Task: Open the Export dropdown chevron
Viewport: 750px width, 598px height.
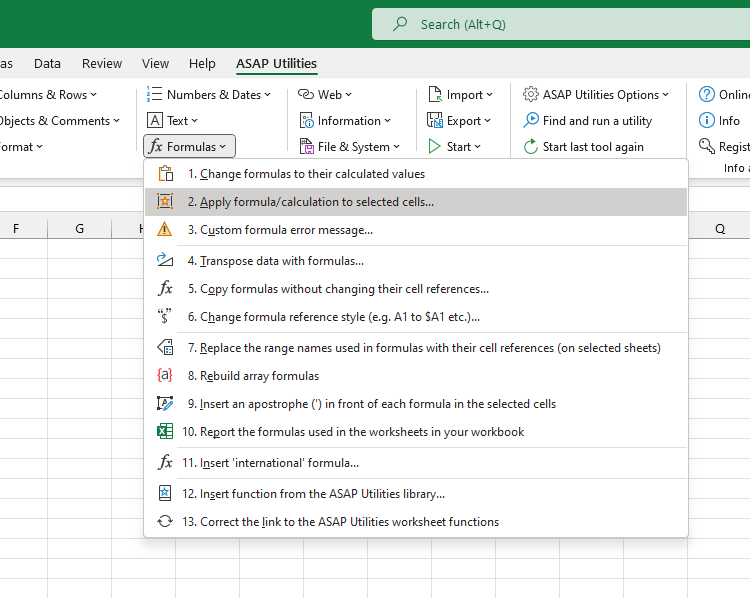Action: click(x=487, y=121)
